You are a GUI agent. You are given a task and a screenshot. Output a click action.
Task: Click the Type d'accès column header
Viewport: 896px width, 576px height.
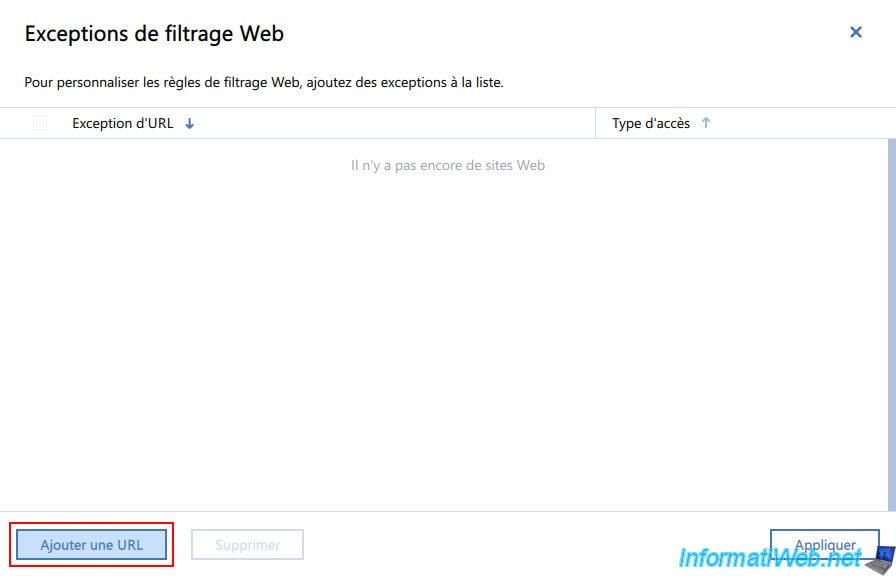point(651,123)
